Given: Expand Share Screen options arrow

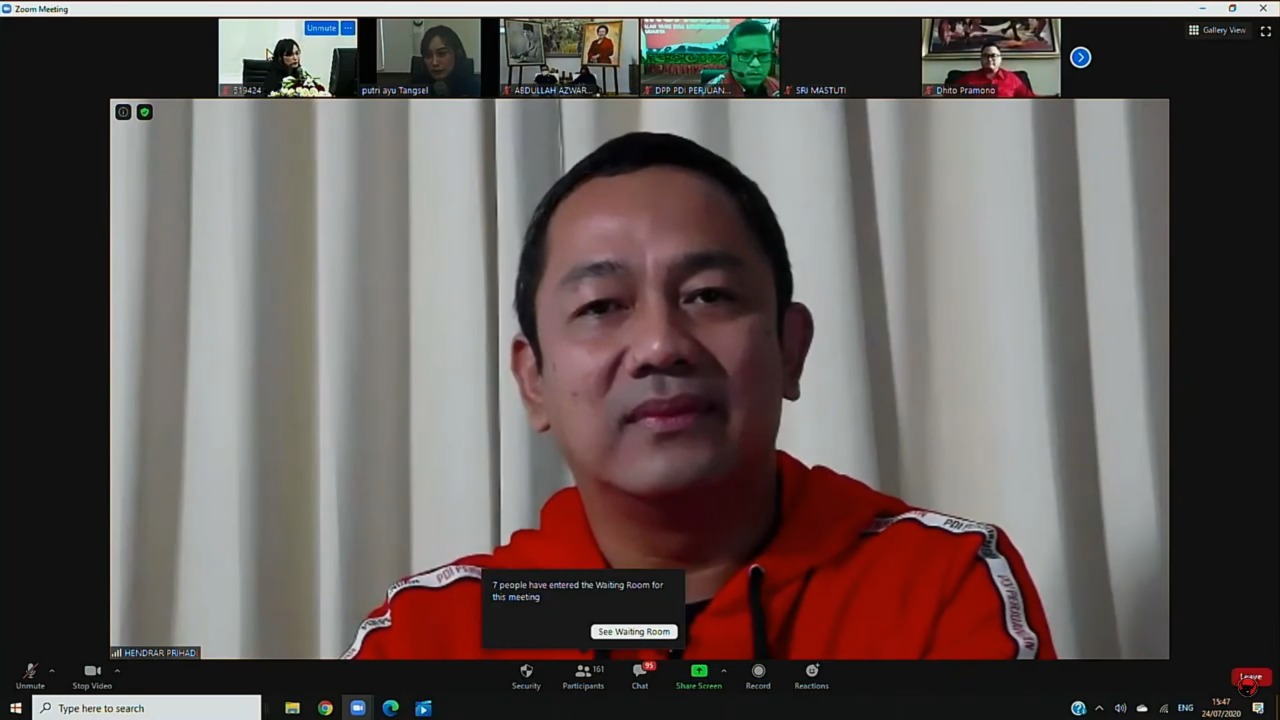Looking at the screenshot, I should click(723, 671).
